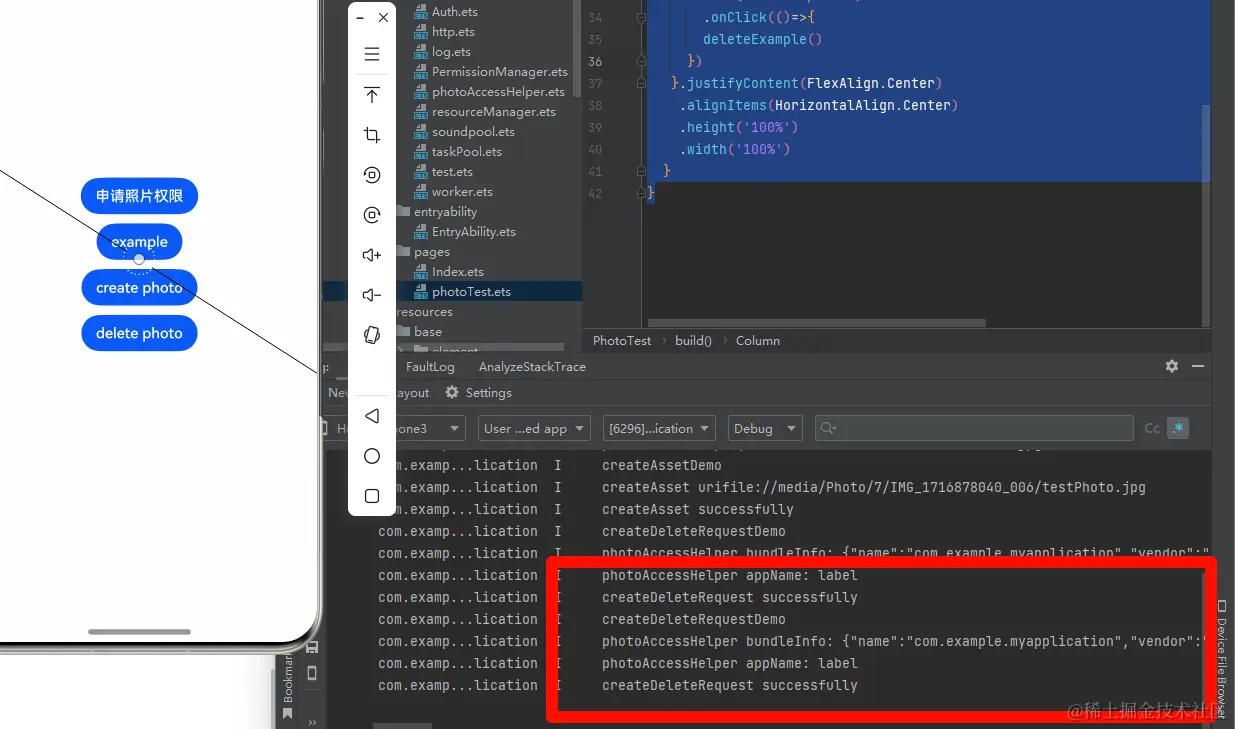
Task: Select the pages folder
Action: 432,252
